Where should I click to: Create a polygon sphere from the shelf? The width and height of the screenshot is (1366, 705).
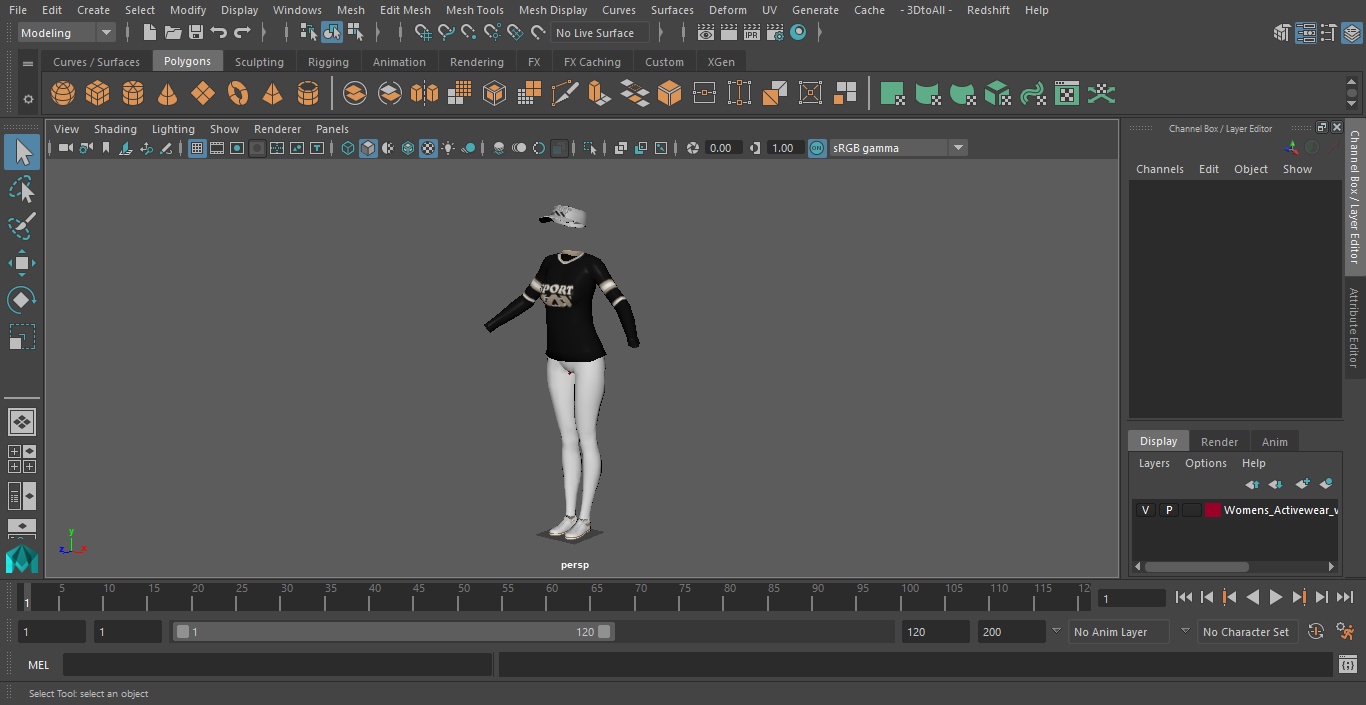[x=63, y=94]
